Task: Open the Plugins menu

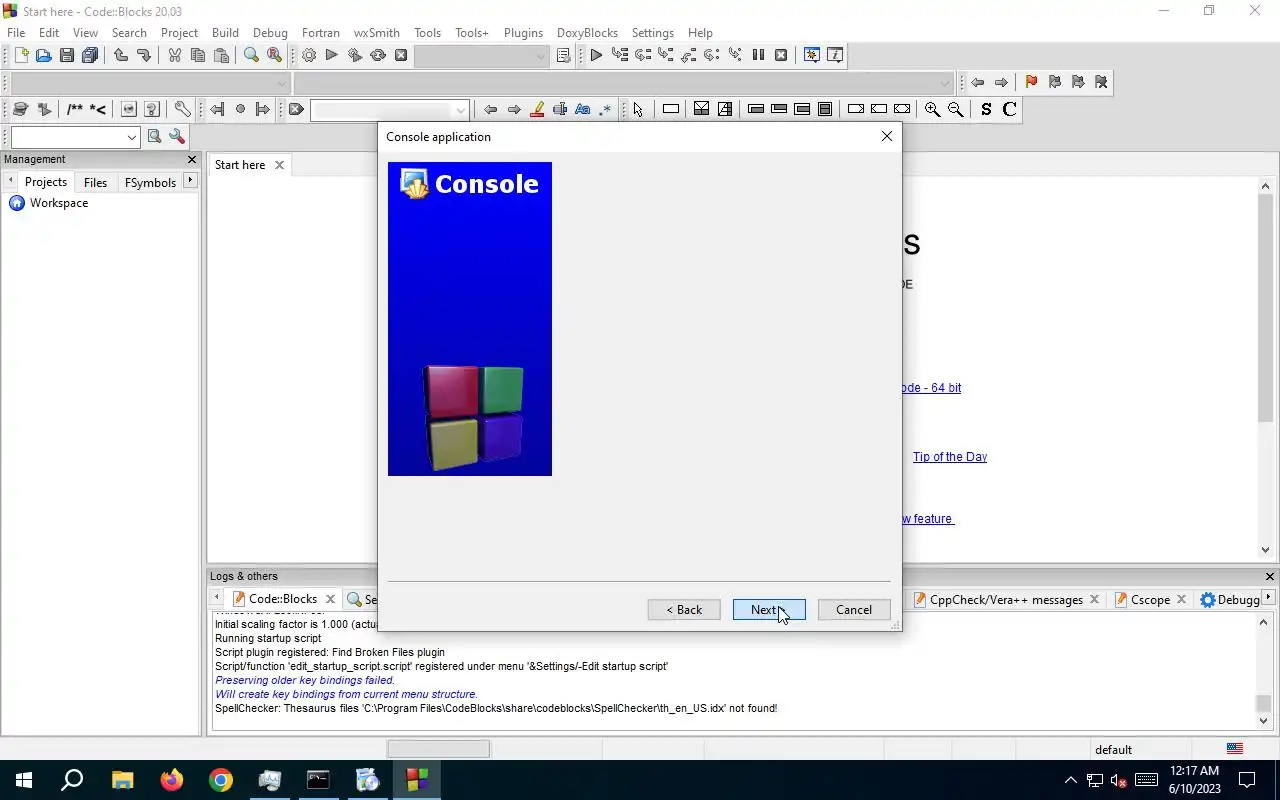Action: coord(523,32)
